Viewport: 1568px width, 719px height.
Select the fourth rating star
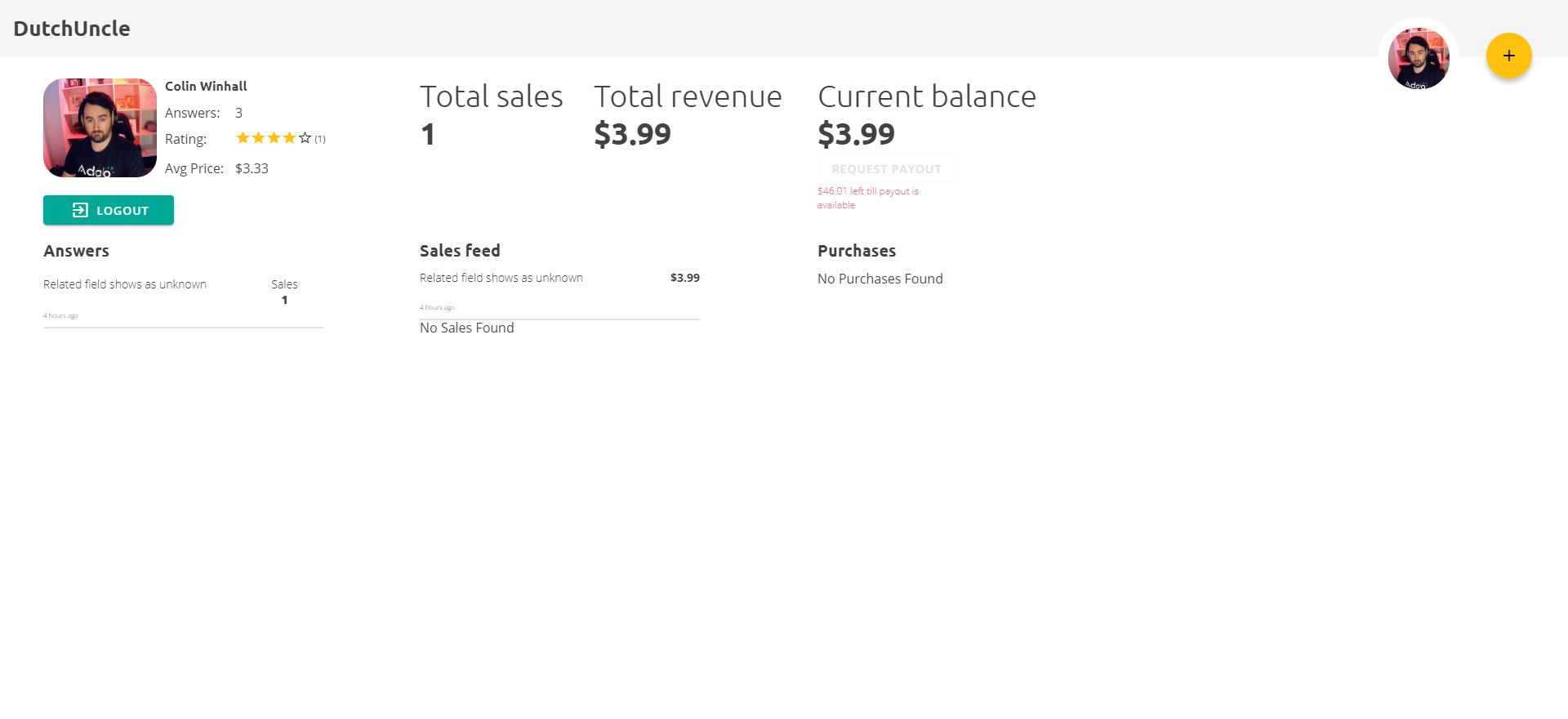[289, 138]
